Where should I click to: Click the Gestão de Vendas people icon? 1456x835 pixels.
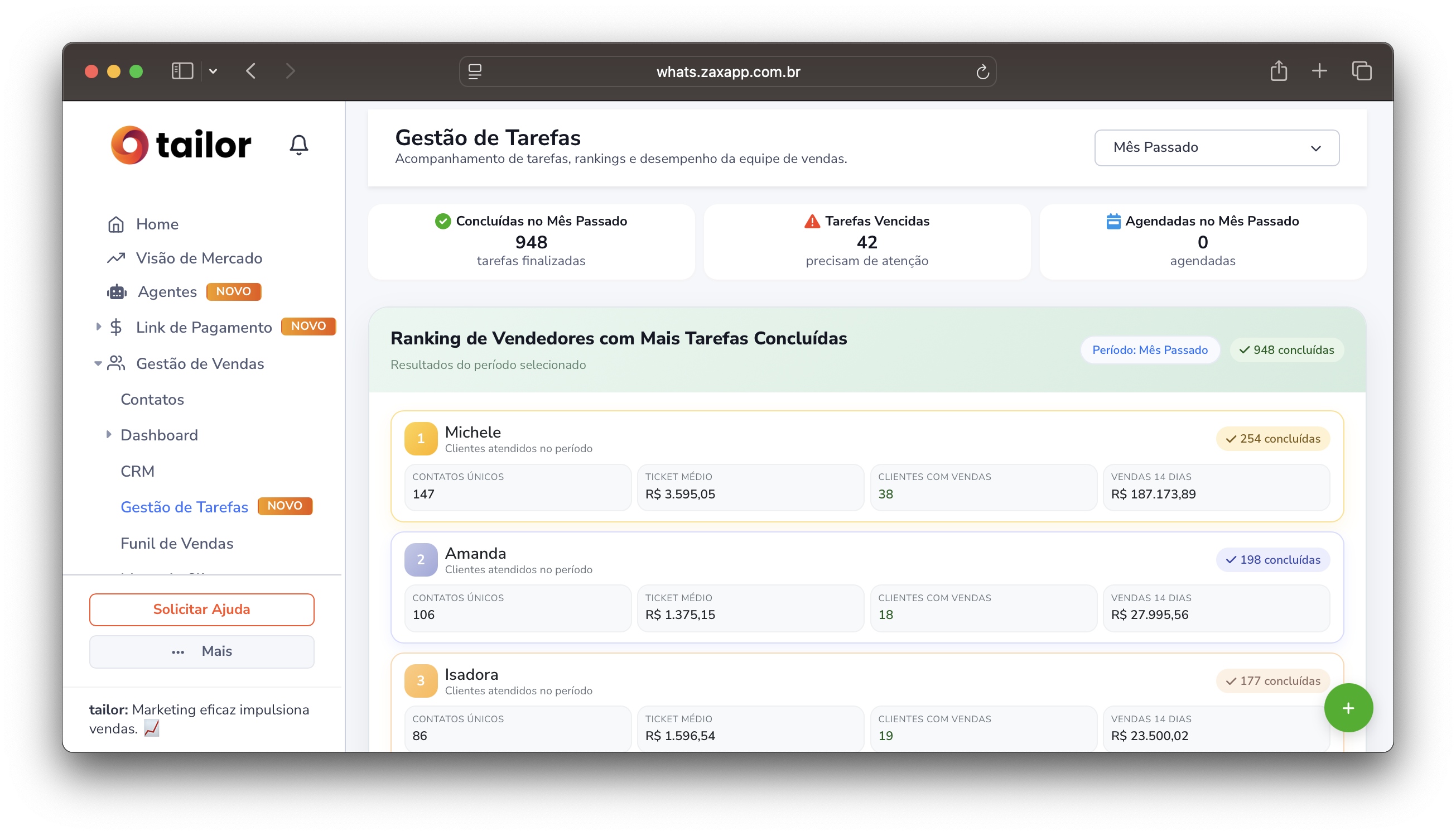[x=117, y=362]
